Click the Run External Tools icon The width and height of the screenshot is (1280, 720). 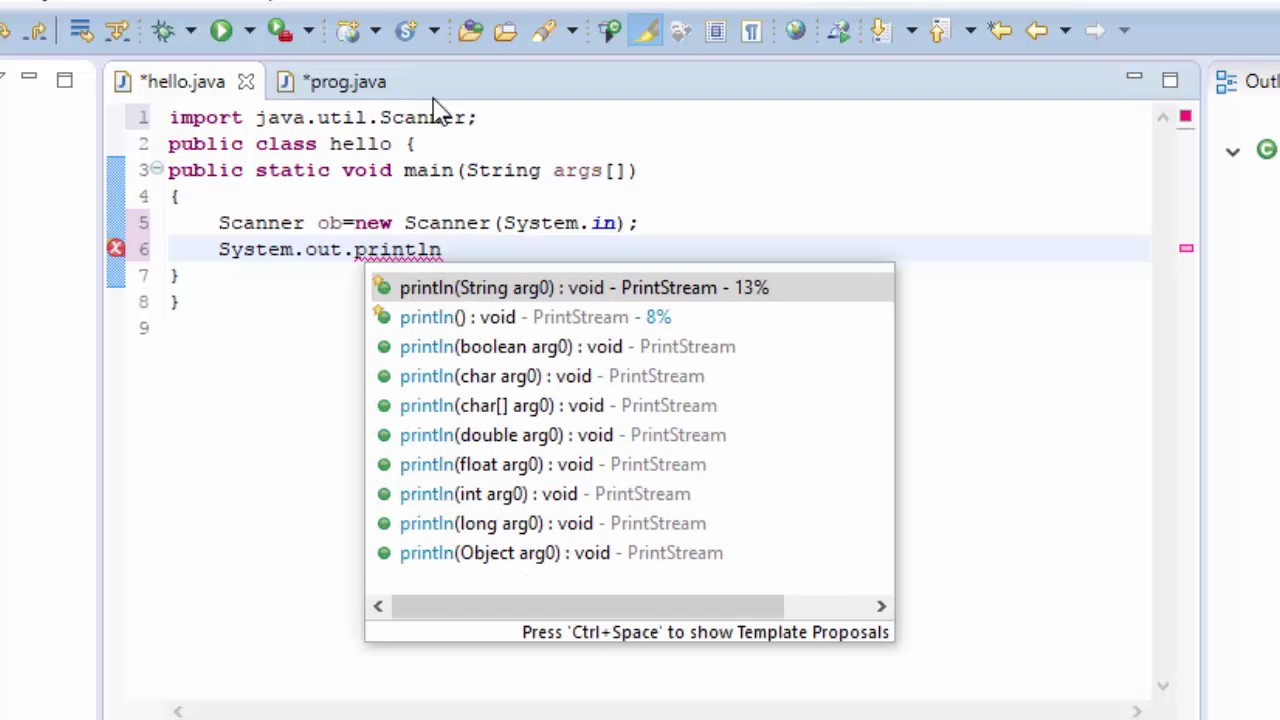click(x=281, y=31)
